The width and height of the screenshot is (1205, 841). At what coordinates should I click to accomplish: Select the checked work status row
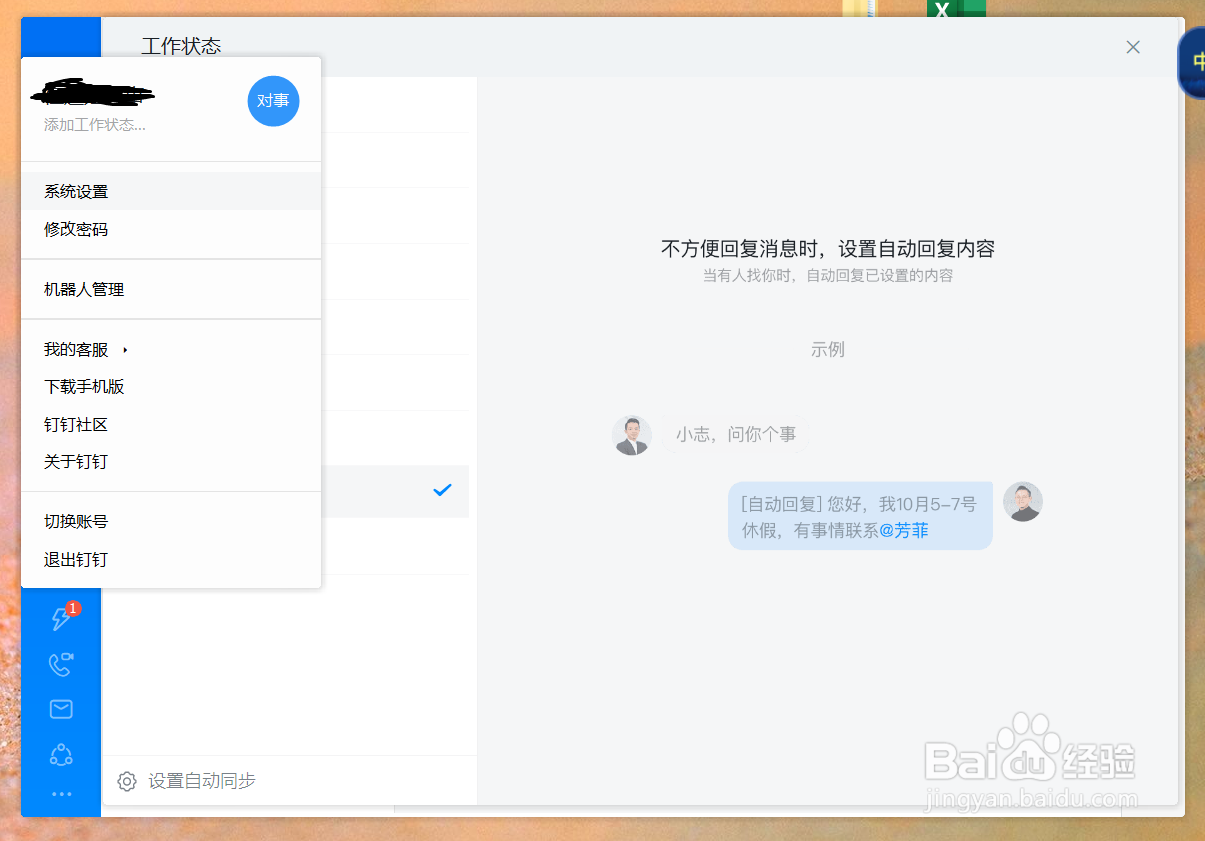[x=395, y=491]
